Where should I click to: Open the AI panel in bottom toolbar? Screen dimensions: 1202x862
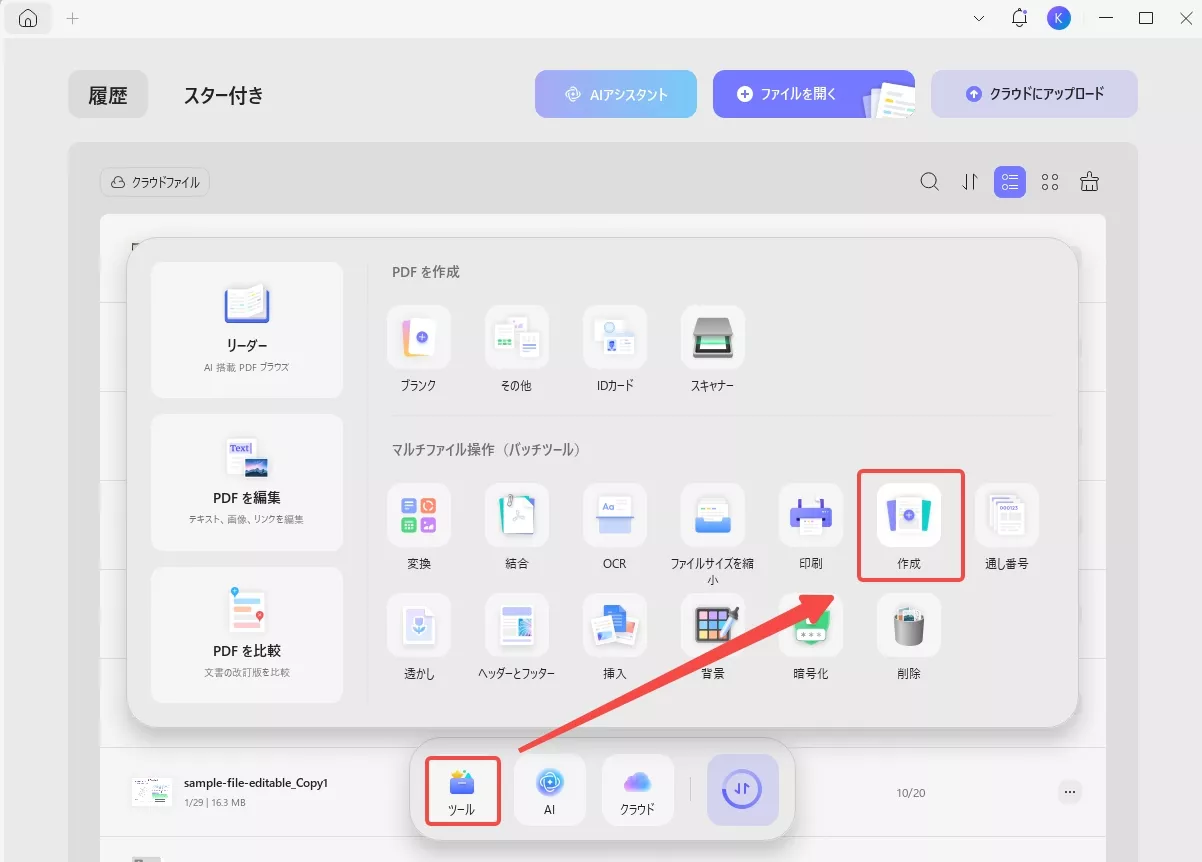click(549, 790)
